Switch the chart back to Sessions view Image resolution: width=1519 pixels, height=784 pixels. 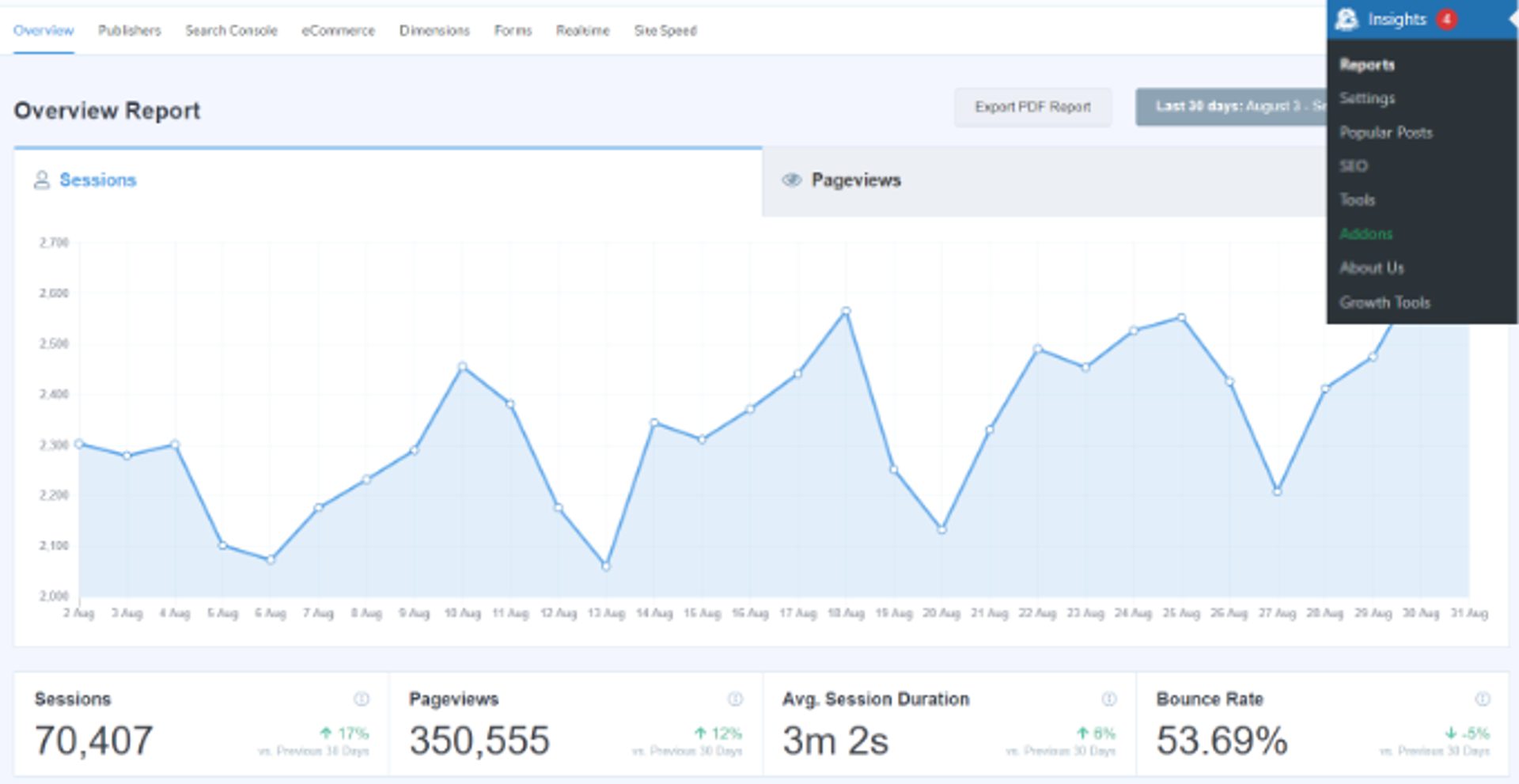(98, 180)
